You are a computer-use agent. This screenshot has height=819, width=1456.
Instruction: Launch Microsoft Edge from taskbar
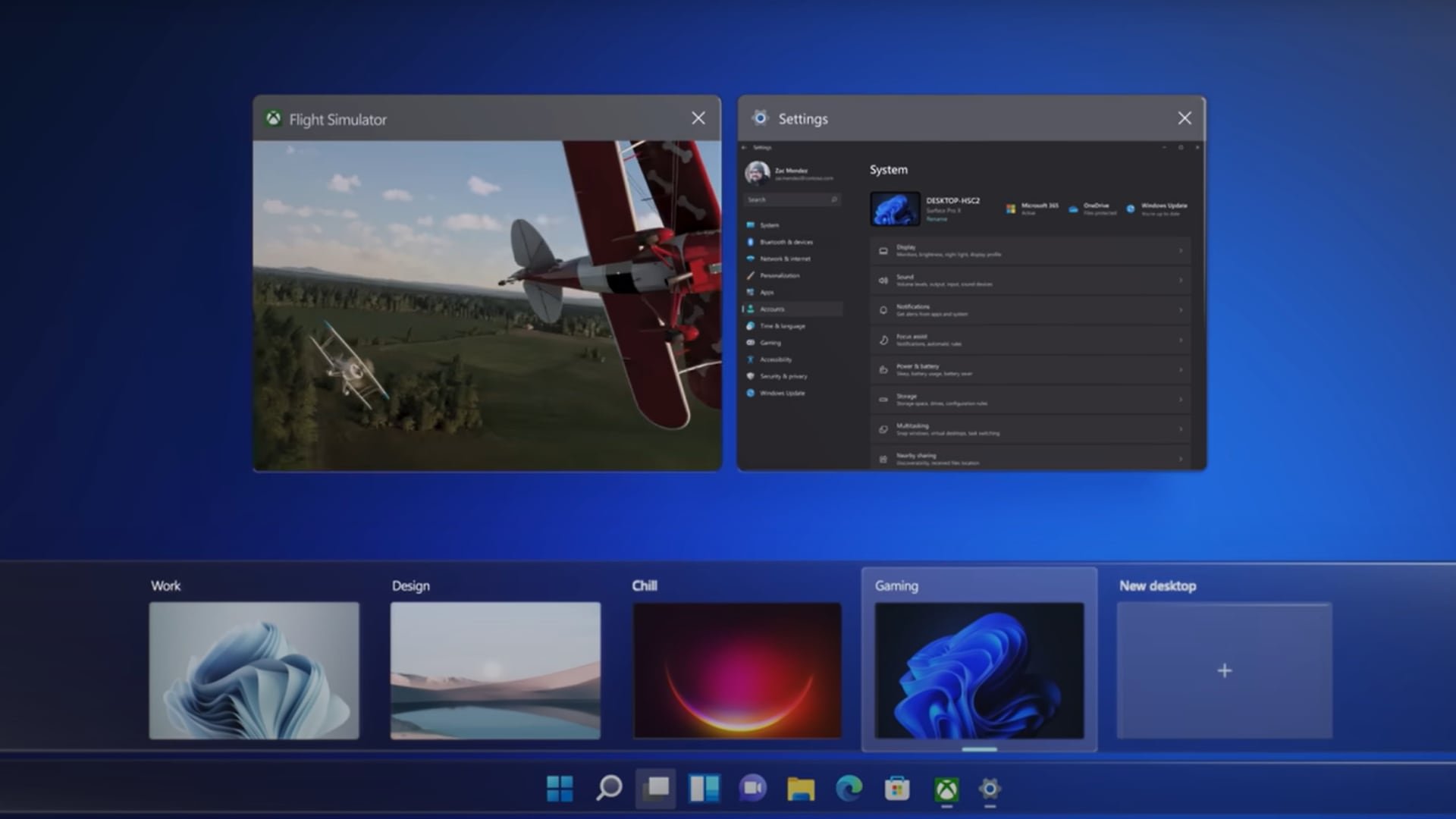click(849, 789)
